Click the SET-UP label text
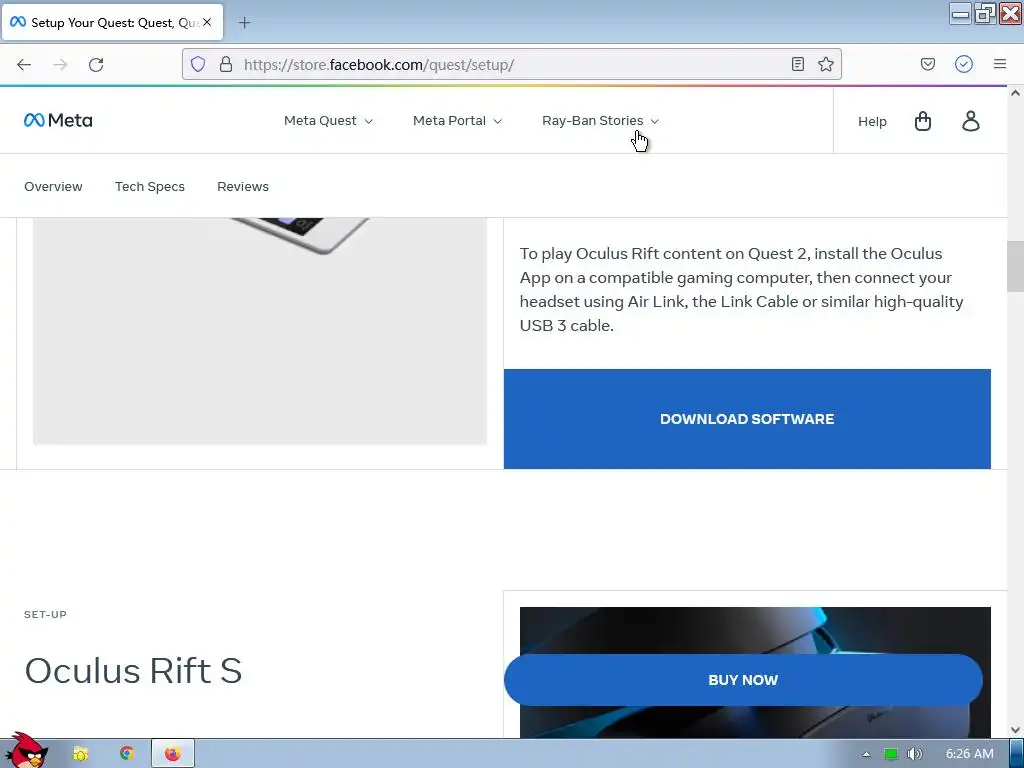Screen dimensions: 1024x768 45,615
